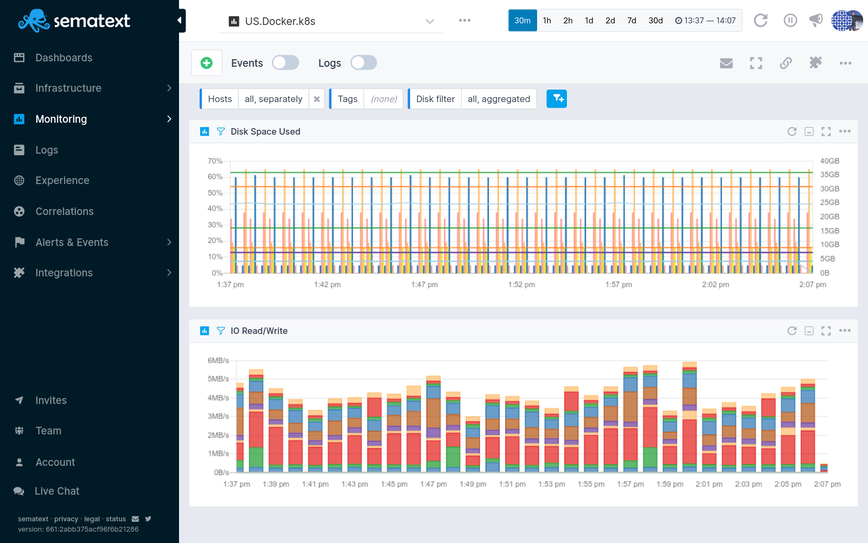
Task: Open IO Read/Write panel options menu
Action: point(845,330)
